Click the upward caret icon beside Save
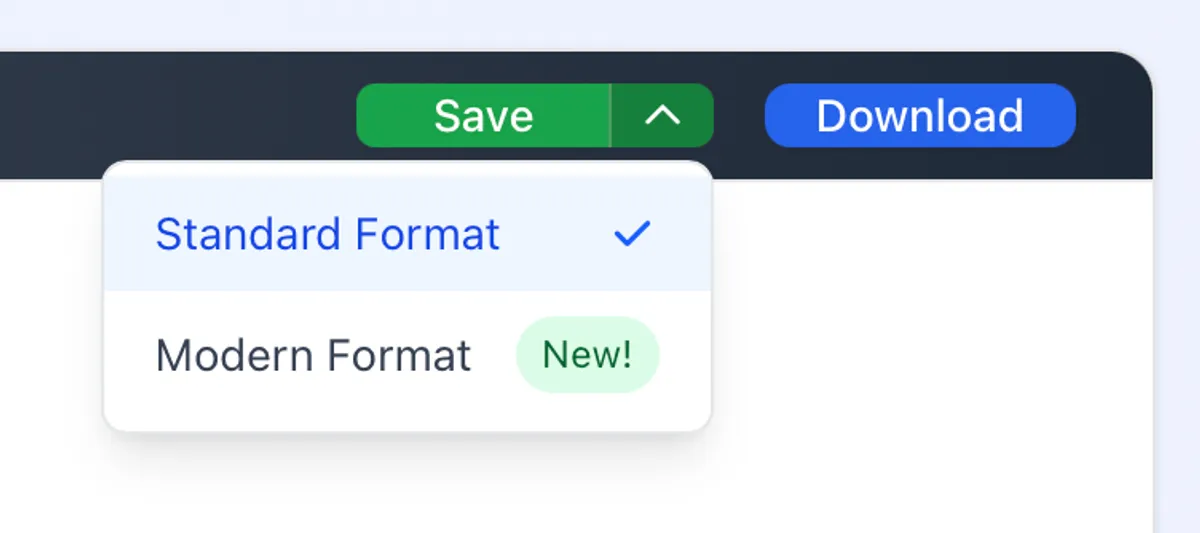Viewport: 1200px width, 533px height. click(662, 116)
